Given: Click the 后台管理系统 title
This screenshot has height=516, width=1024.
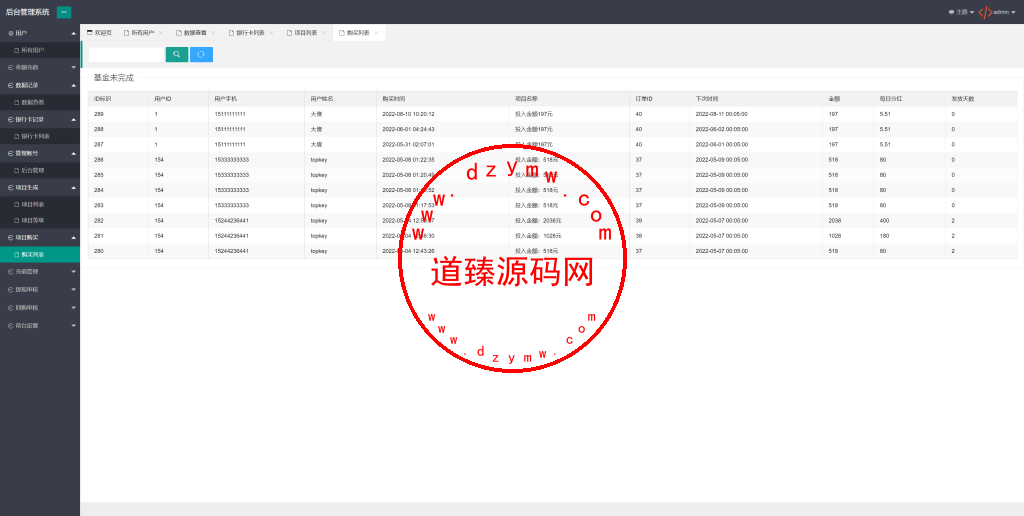Looking at the screenshot, I should point(27,12).
